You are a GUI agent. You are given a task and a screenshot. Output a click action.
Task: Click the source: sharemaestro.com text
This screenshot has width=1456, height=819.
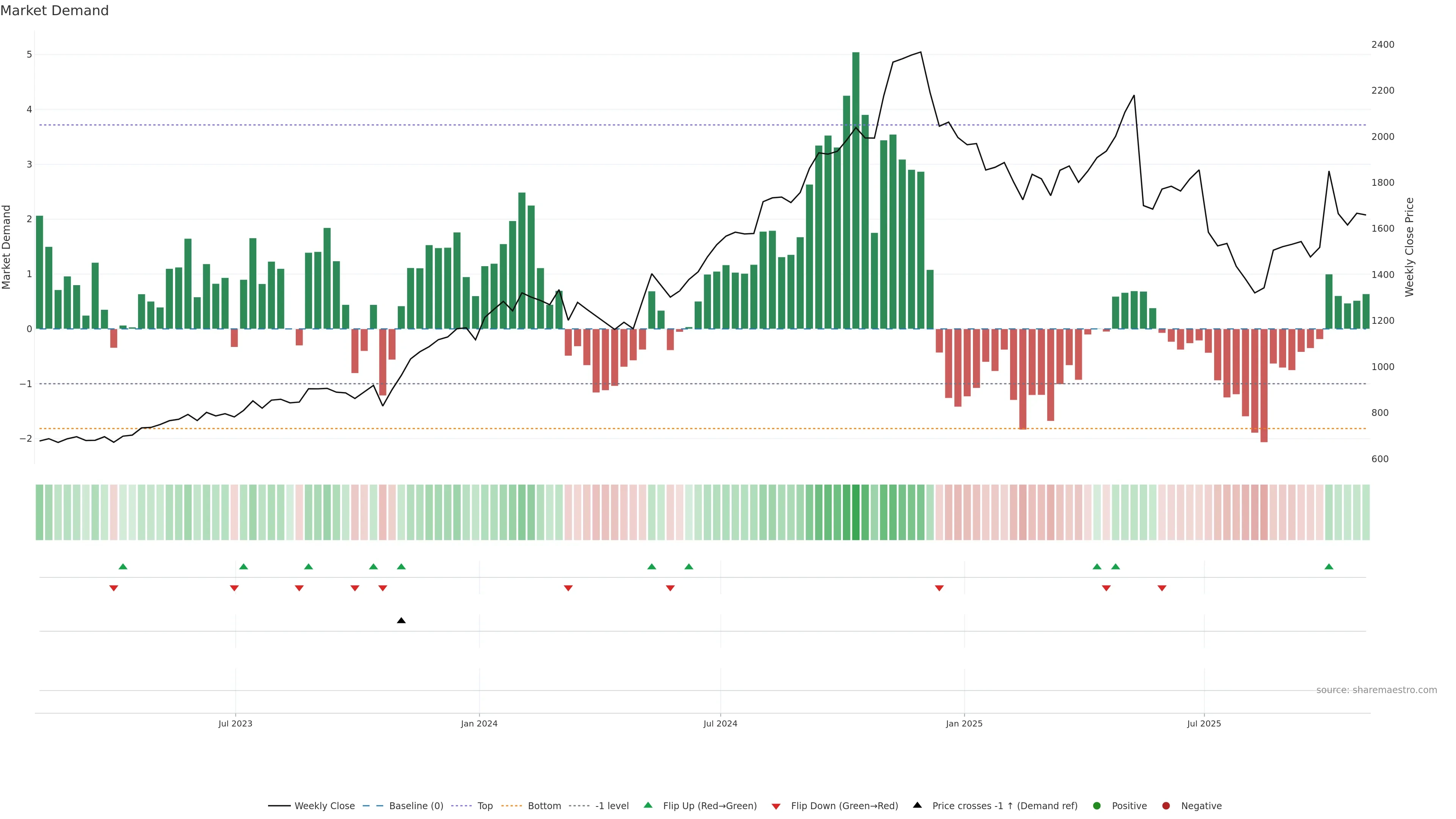[x=1376, y=690]
